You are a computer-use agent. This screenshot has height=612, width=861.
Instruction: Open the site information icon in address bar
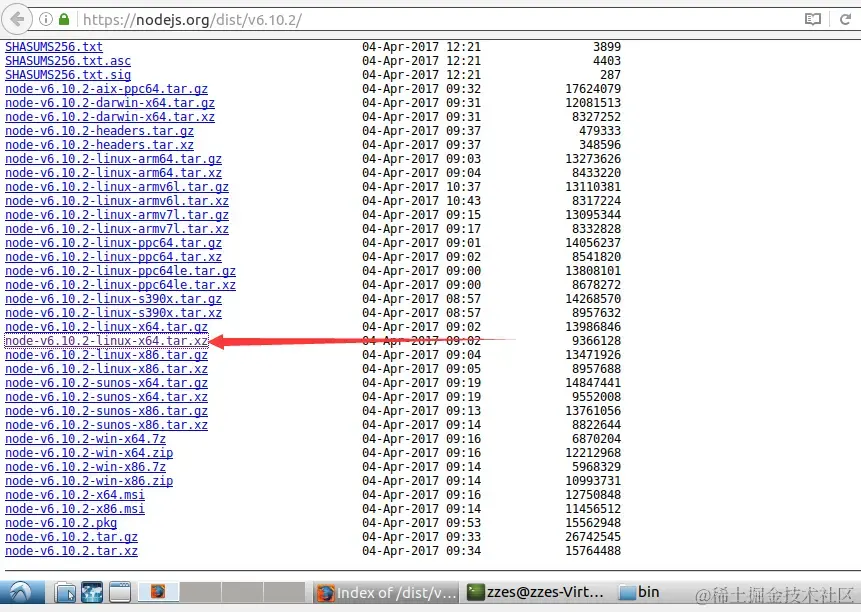click(46, 20)
